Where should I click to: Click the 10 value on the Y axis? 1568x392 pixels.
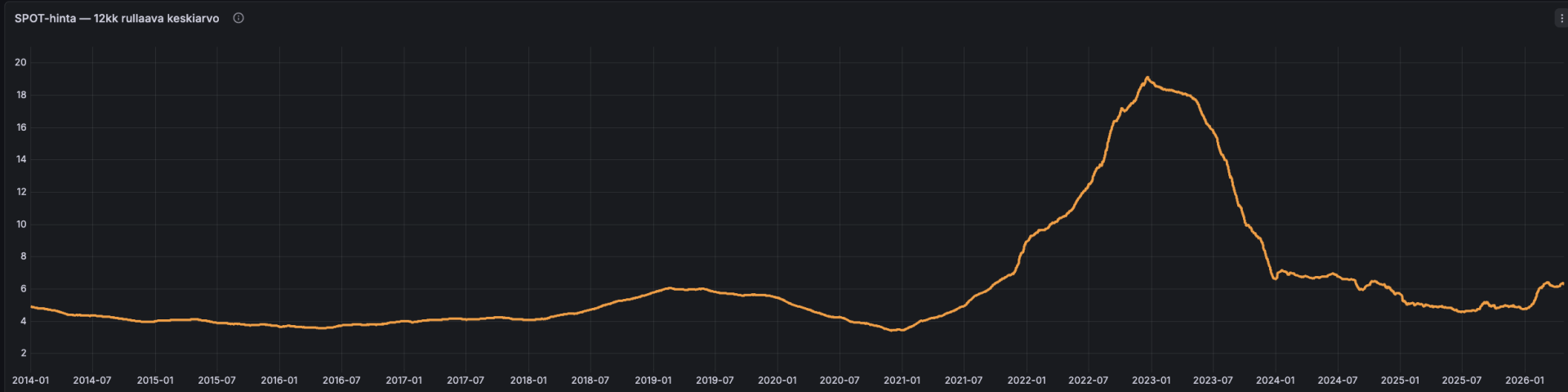point(20,224)
